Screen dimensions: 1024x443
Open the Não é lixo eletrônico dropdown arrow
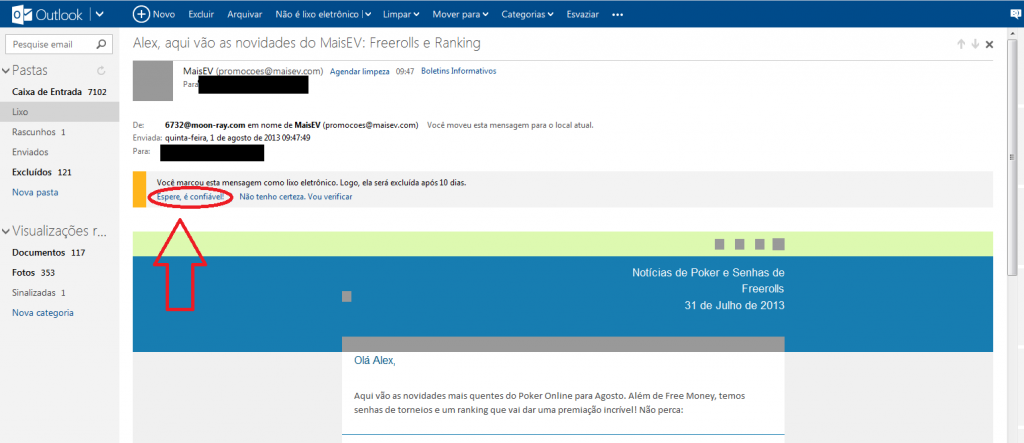click(x=368, y=14)
